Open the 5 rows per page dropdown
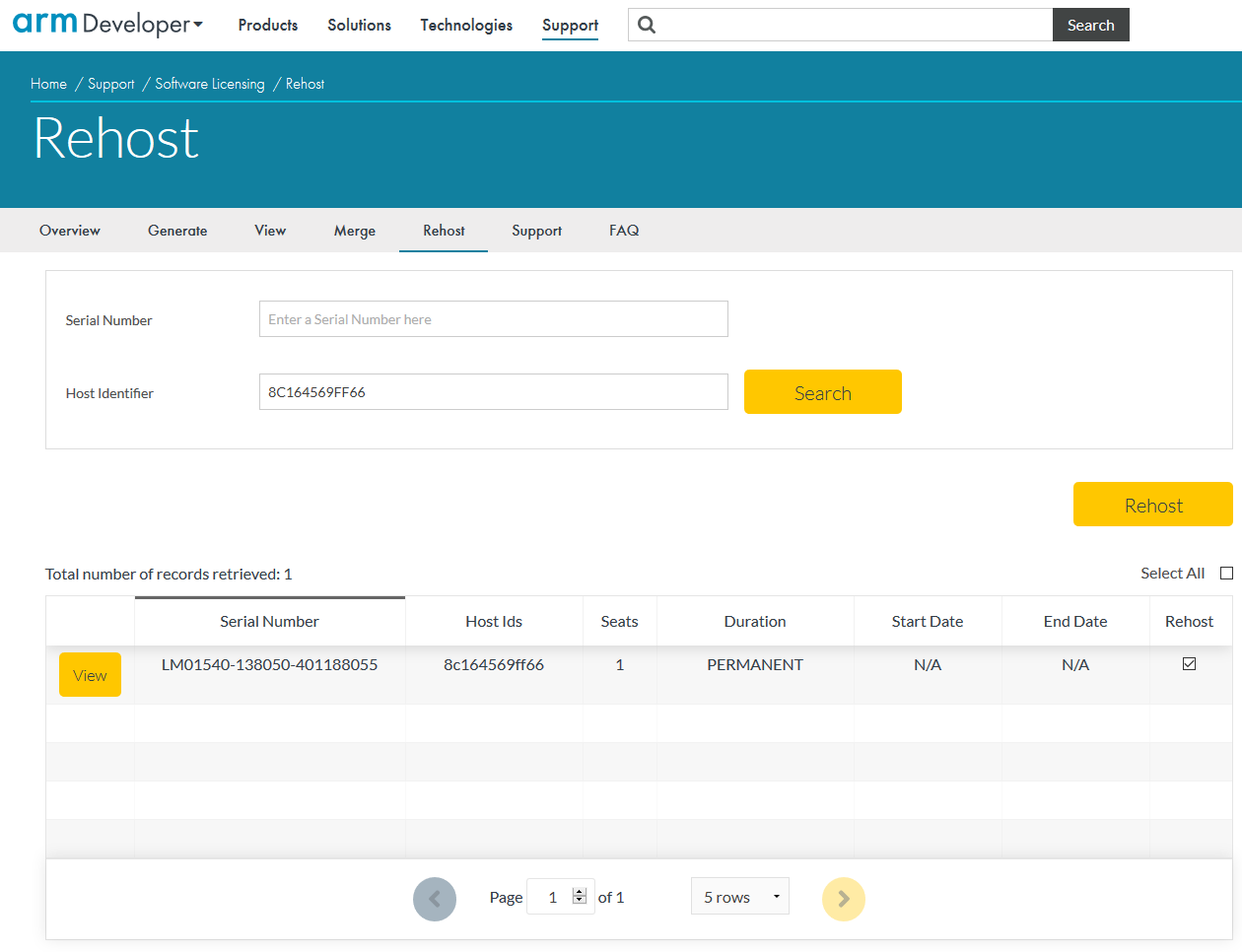Viewport: 1242px width, 952px height. (740, 896)
